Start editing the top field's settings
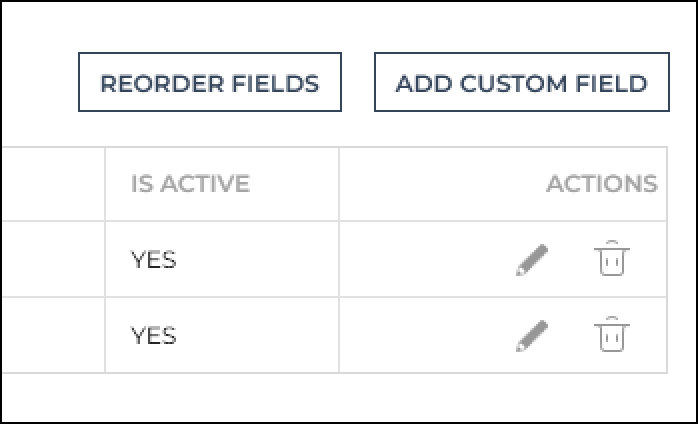 pos(532,260)
